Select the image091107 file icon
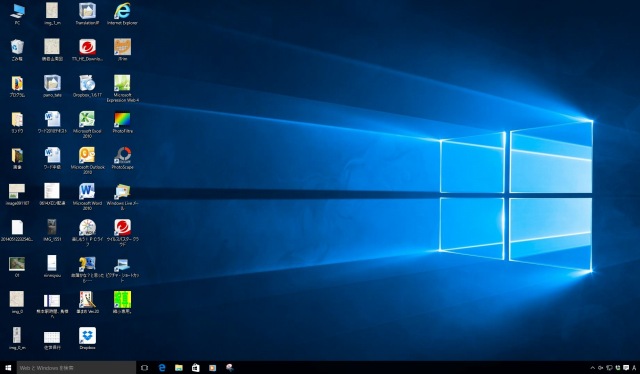Image resolution: width=640 pixels, height=374 pixels. pos(17,194)
